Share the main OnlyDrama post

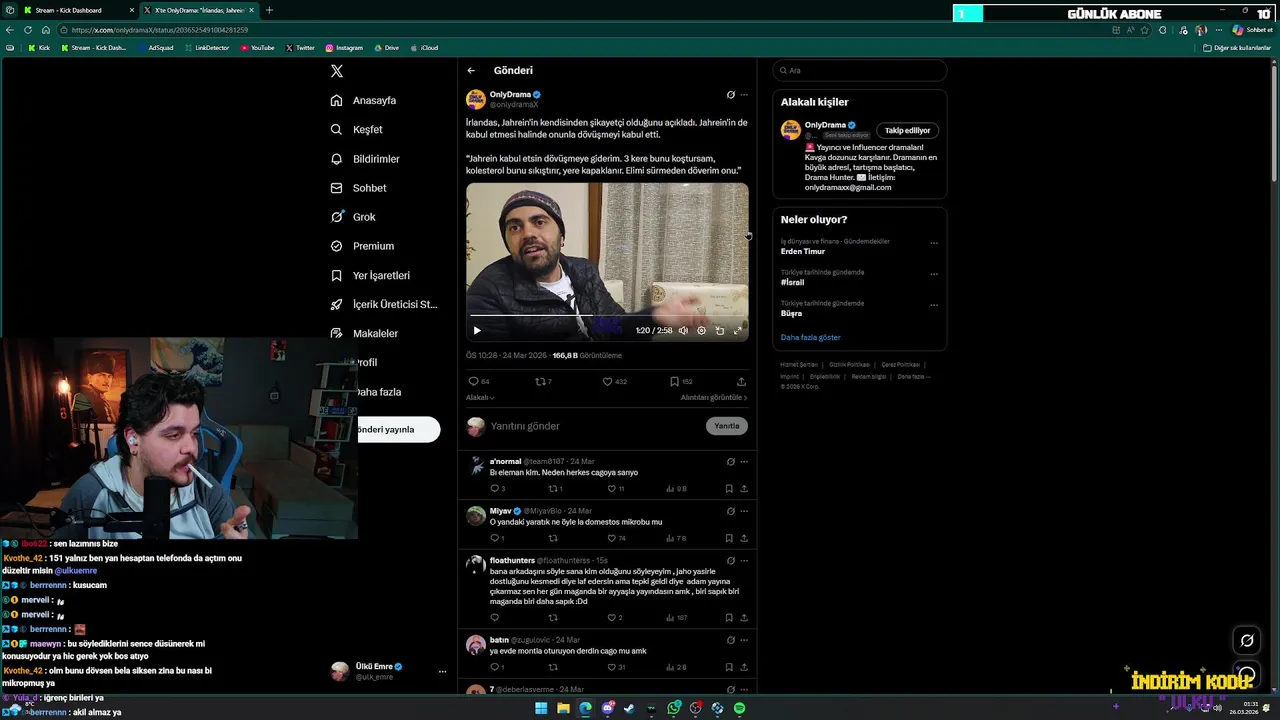tap(741, 381)
